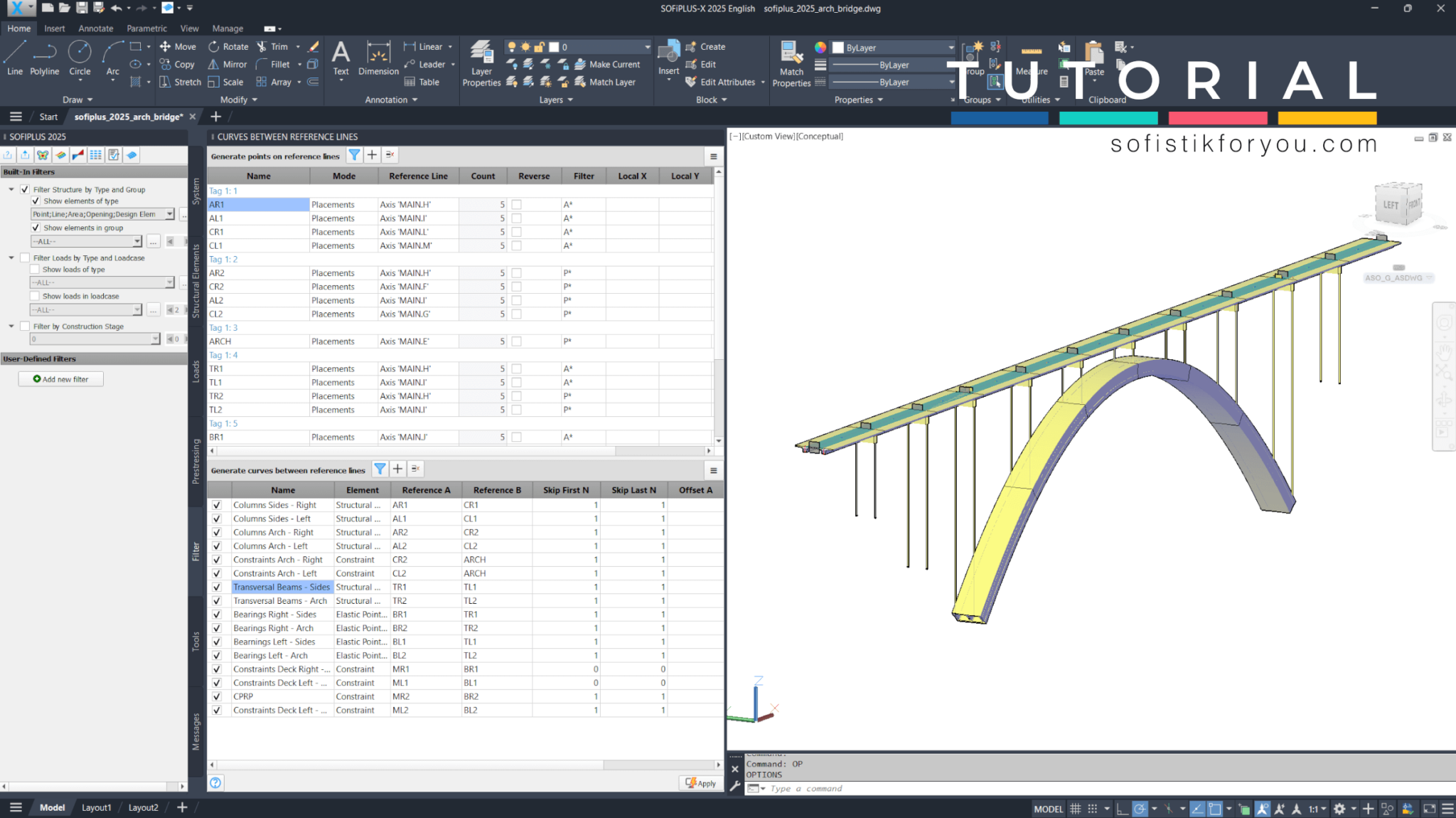Uncheck Columns Sides - Right row checkbox

click(x=217, y=505)
